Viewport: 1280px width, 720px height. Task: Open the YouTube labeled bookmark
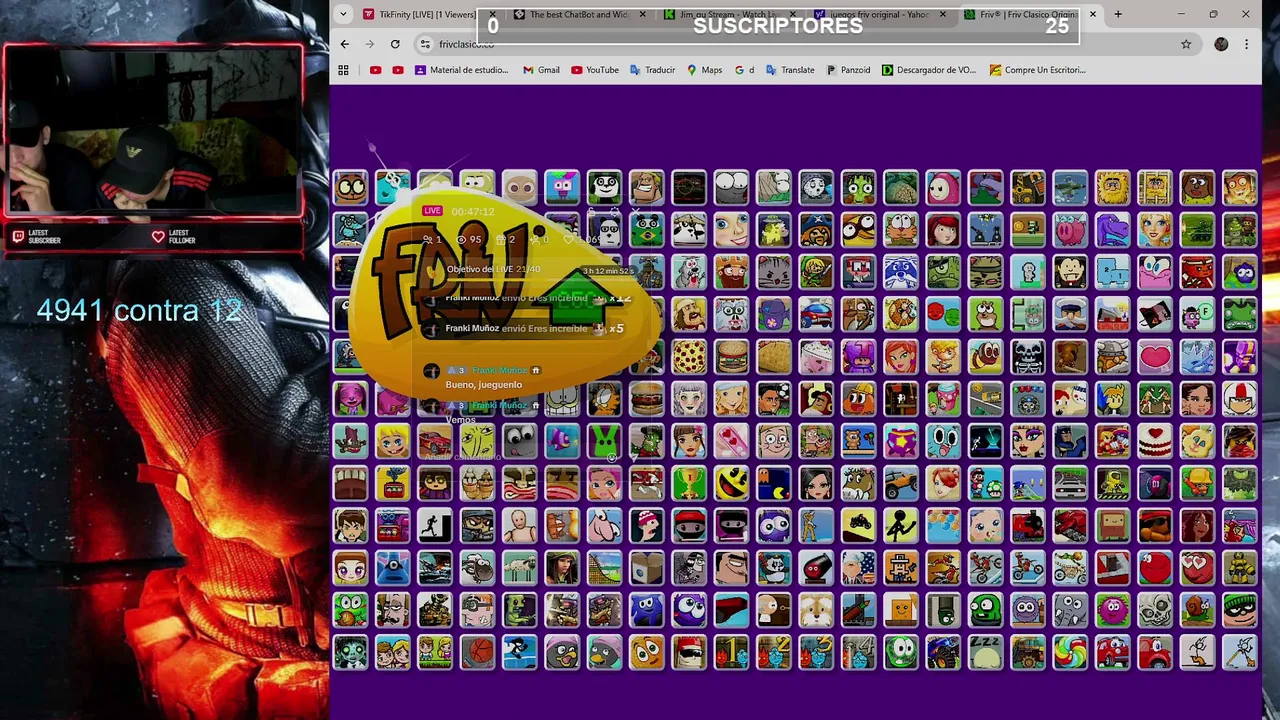(x=595, y=70)
